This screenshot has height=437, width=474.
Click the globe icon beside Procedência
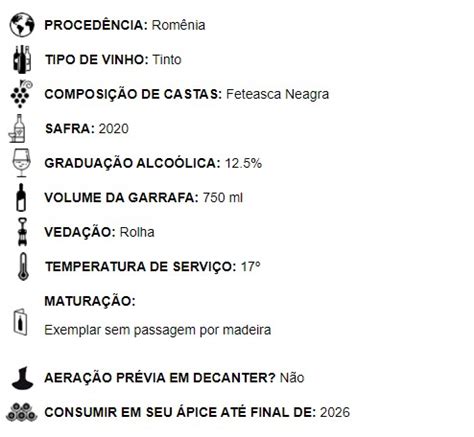click(22, 25)
